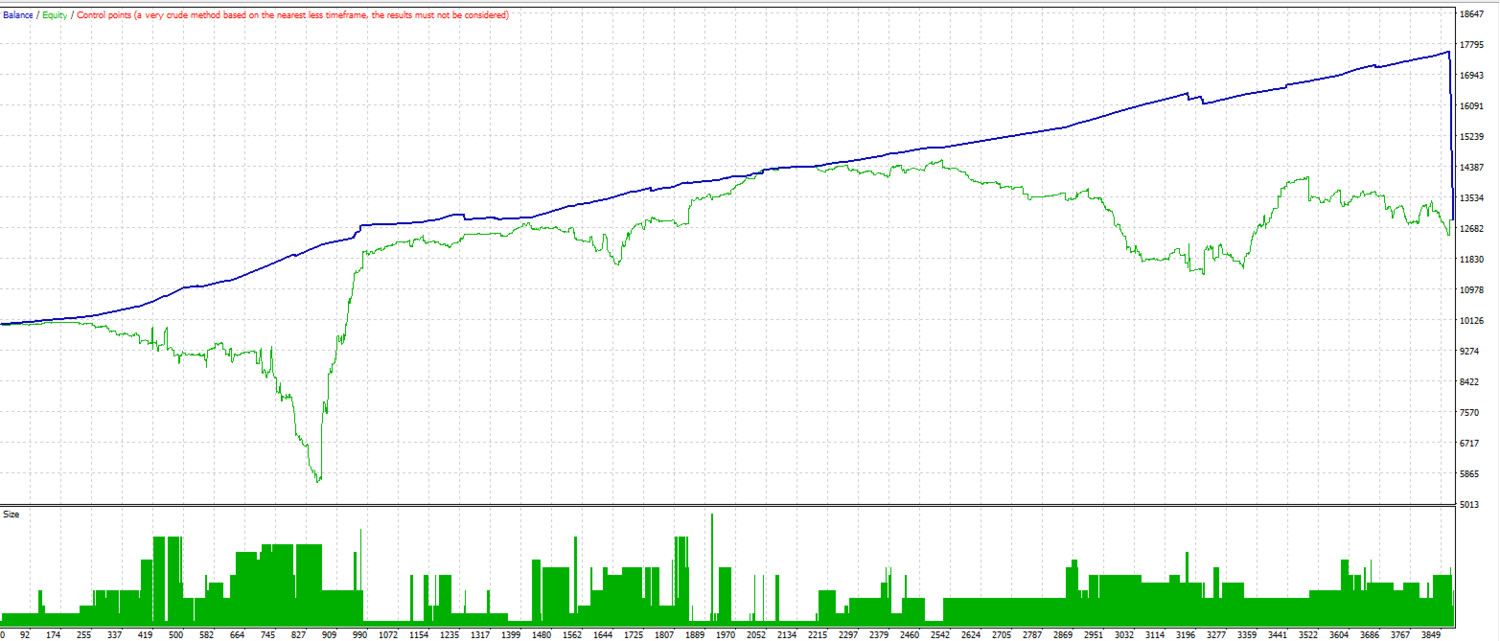Click the 3767 tick label
Screen dimensions: 1500x641
(x=1399, y=635)
